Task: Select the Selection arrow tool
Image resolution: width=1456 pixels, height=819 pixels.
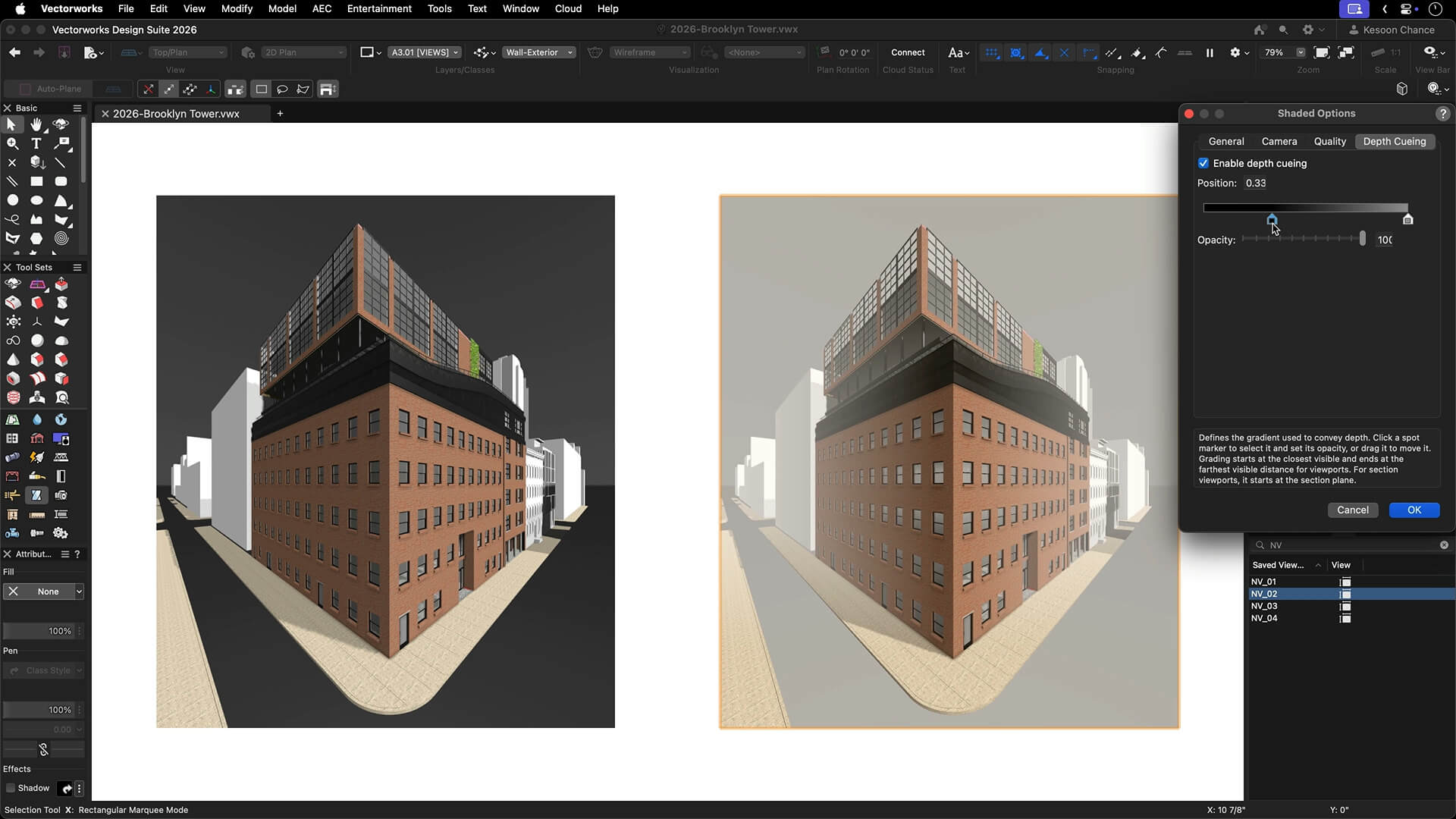Action: 12,124
